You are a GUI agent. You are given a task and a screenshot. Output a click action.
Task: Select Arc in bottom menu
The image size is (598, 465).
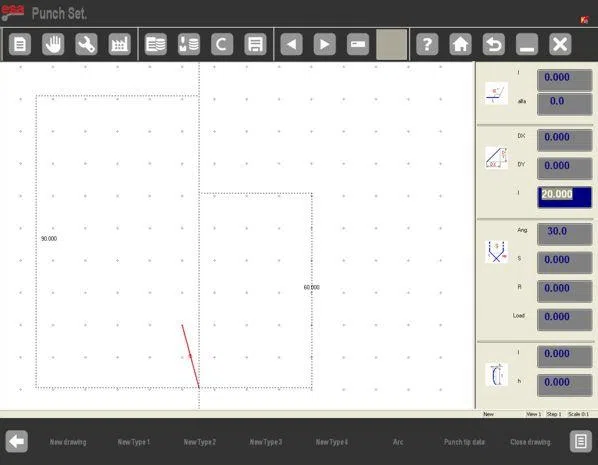(x=398, y=442)
